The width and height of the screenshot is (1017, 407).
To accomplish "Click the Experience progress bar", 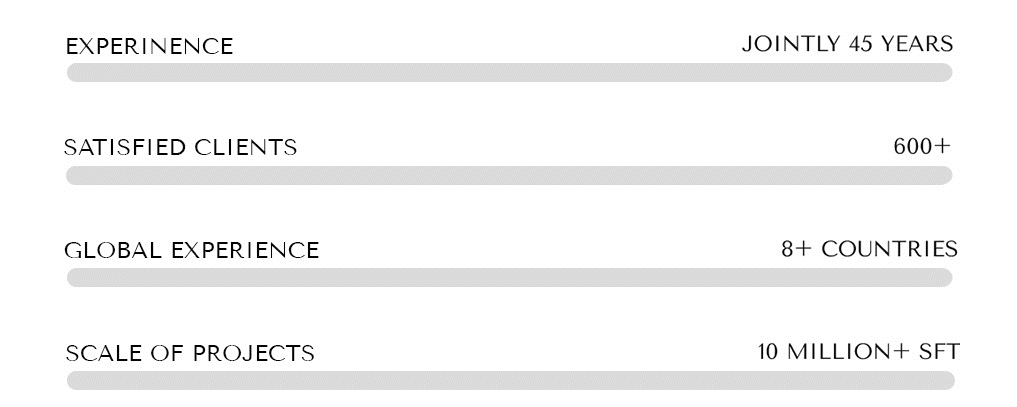I will [x=509, y=73].
